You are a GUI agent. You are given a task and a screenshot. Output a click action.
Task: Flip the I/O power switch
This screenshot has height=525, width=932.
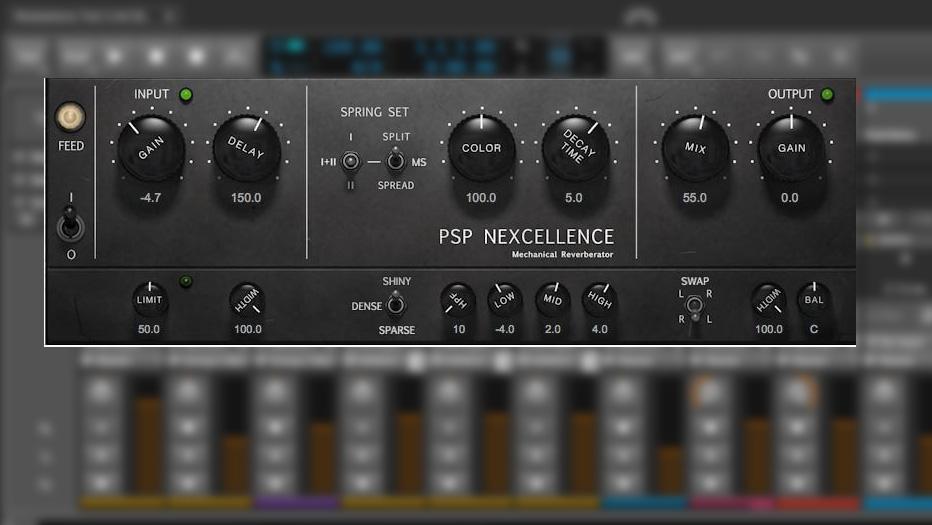coord(69,225)
